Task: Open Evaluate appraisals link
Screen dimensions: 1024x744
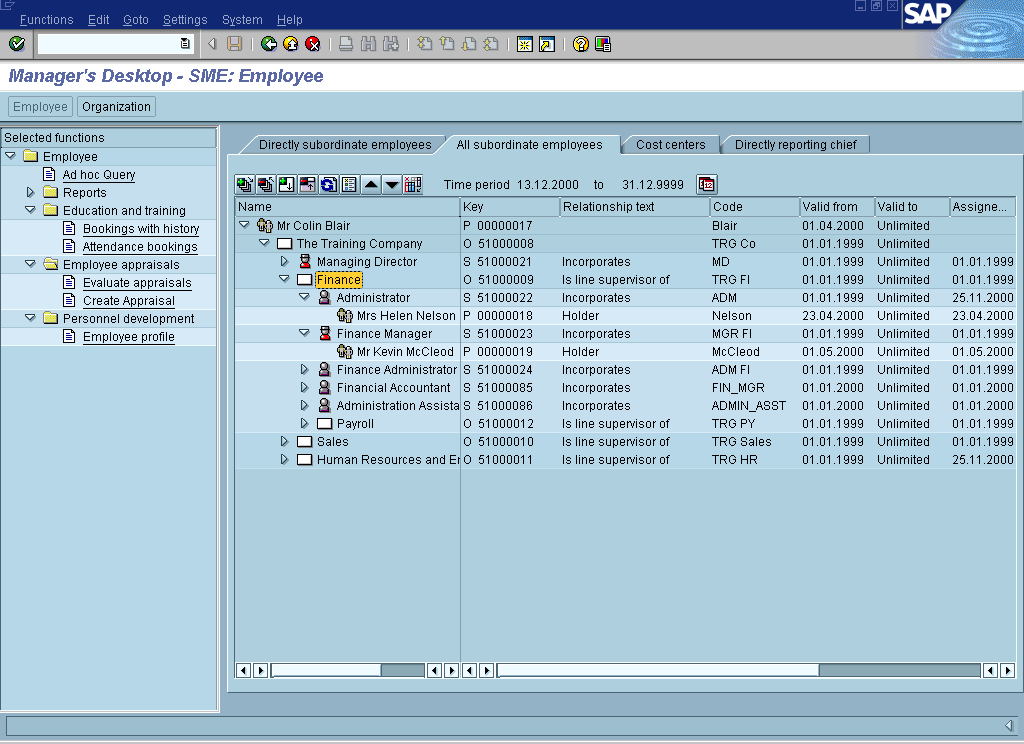Action: coord(137,282)
